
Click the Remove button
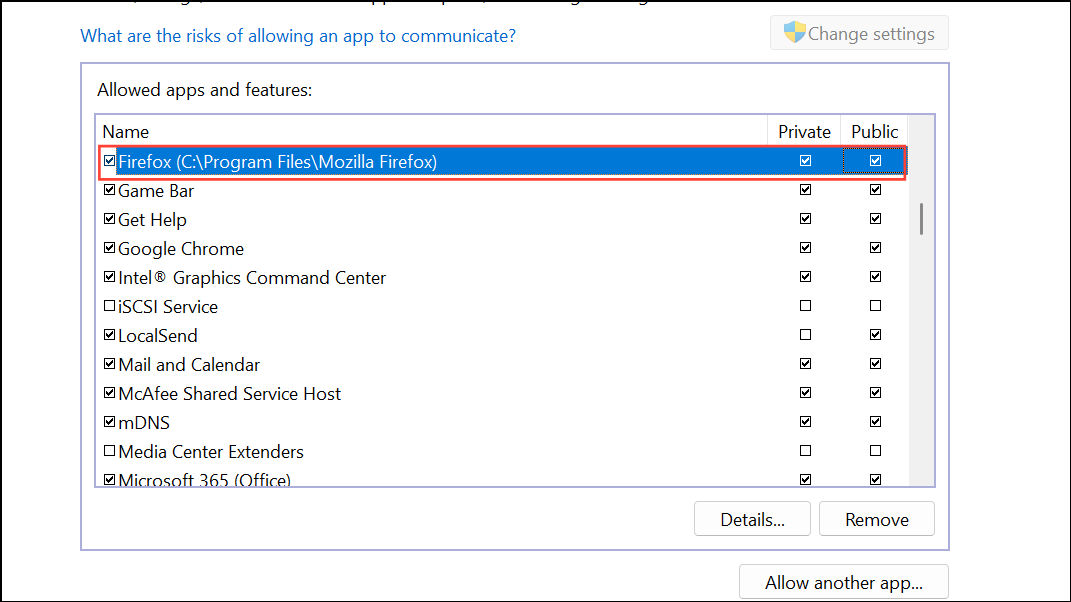[876, 519]
